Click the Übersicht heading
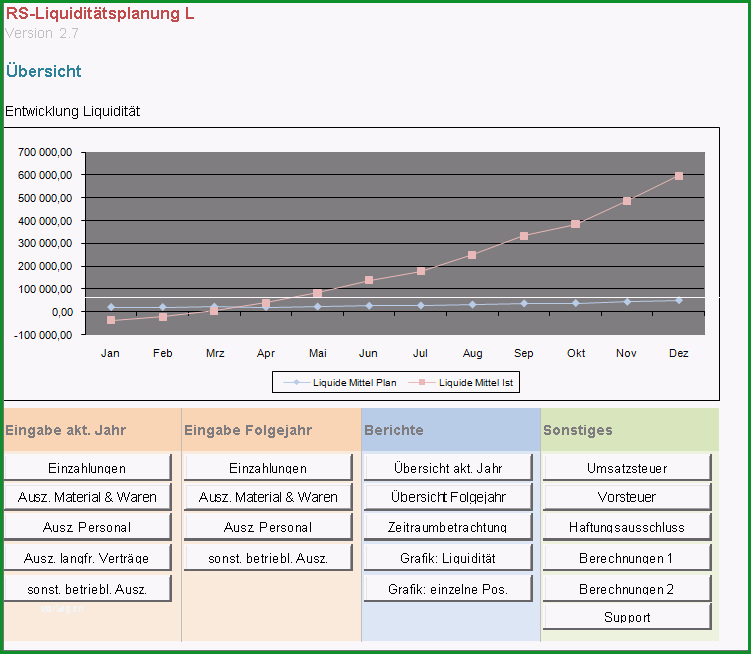751x654 pixels. [x=44, y=71]
